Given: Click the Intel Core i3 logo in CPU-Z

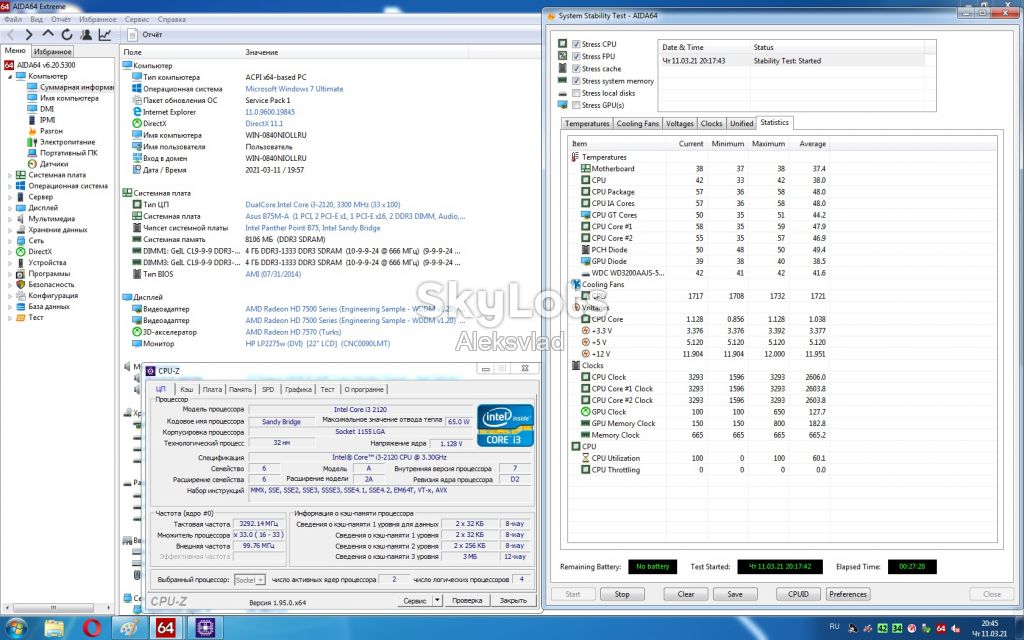Looking at the screenshot, I should [505, 425].
